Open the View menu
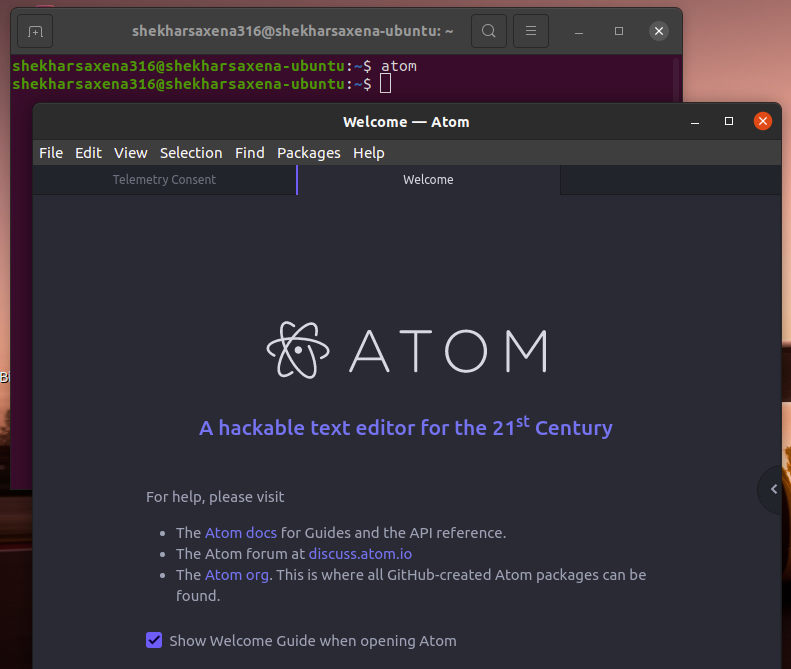This screenshot has height=669, width=791. (131, 153)
